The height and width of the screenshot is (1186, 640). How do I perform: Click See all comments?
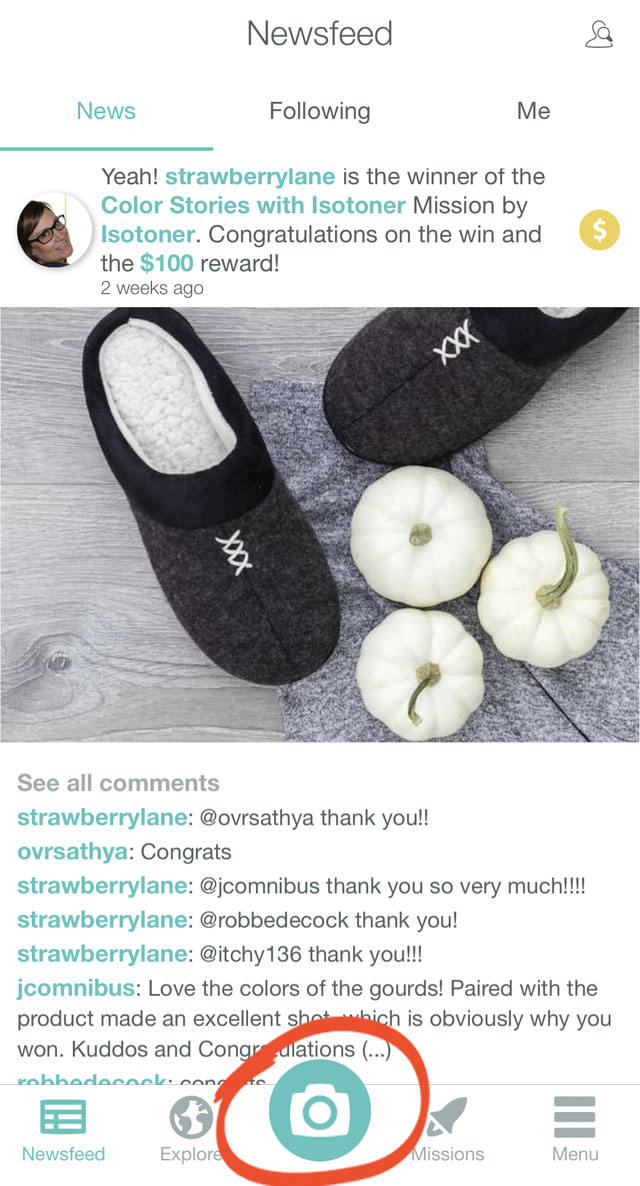pyautogui.click(x=118, y=783)
